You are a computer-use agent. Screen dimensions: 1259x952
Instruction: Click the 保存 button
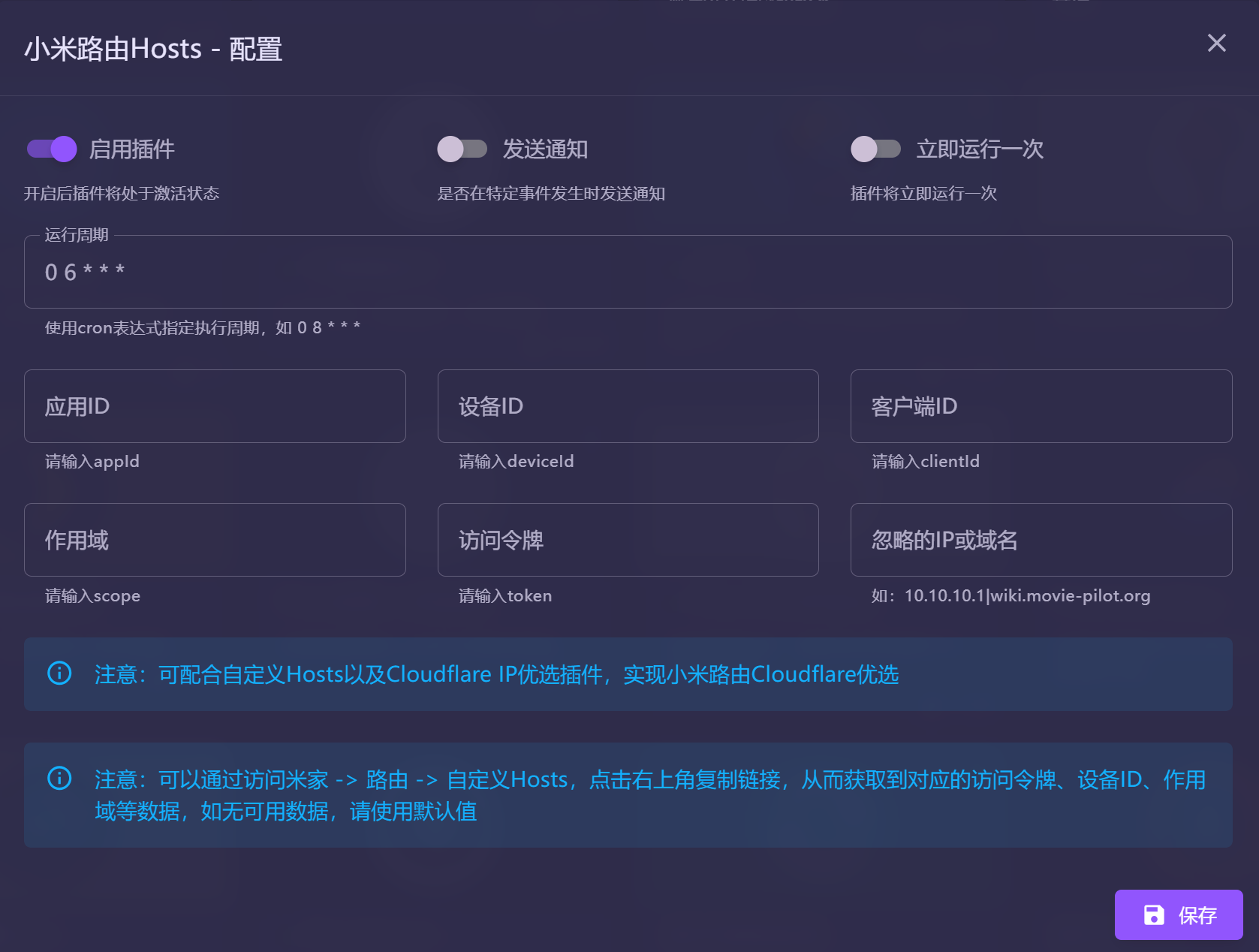[1179, 914]
